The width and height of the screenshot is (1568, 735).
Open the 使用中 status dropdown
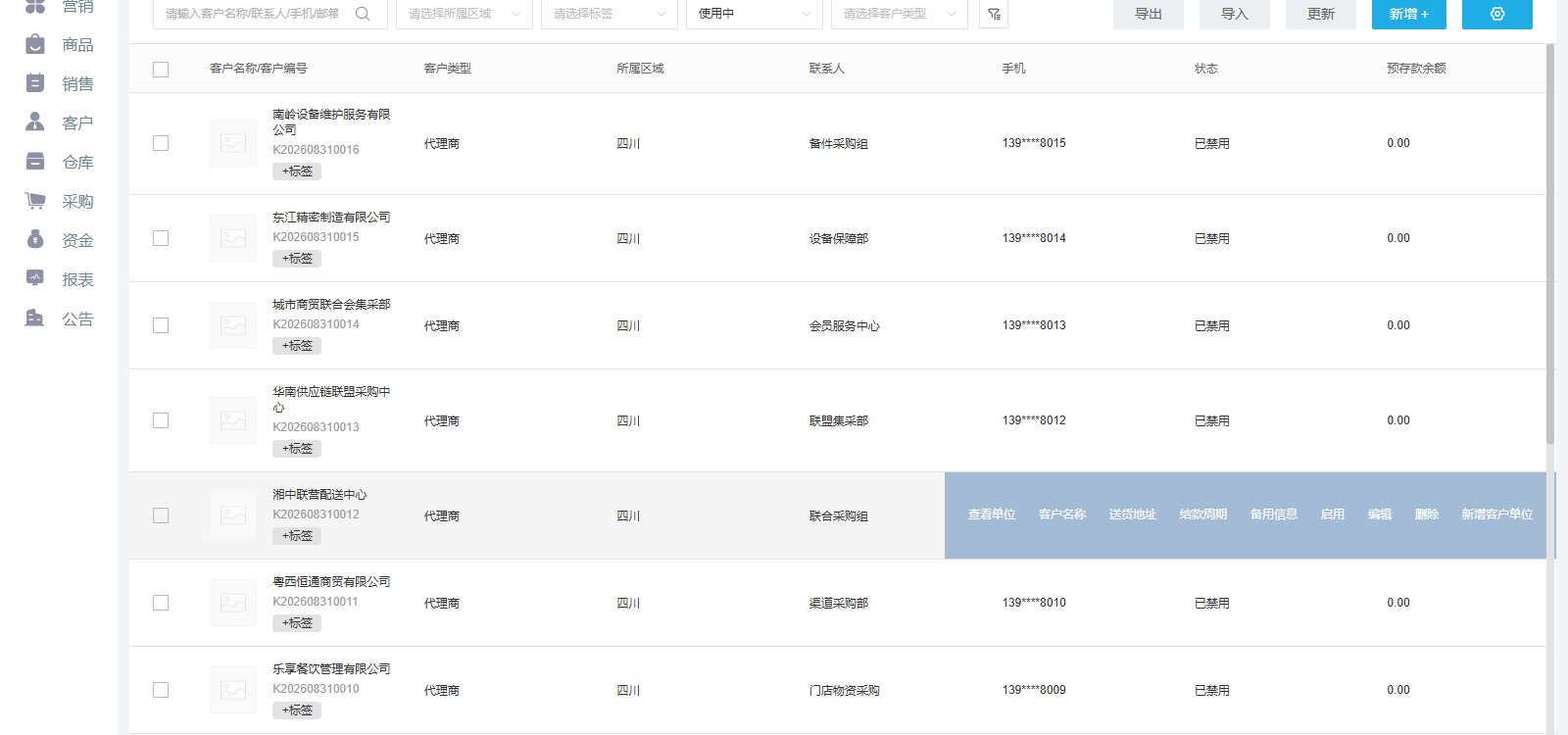pos(755,14)
